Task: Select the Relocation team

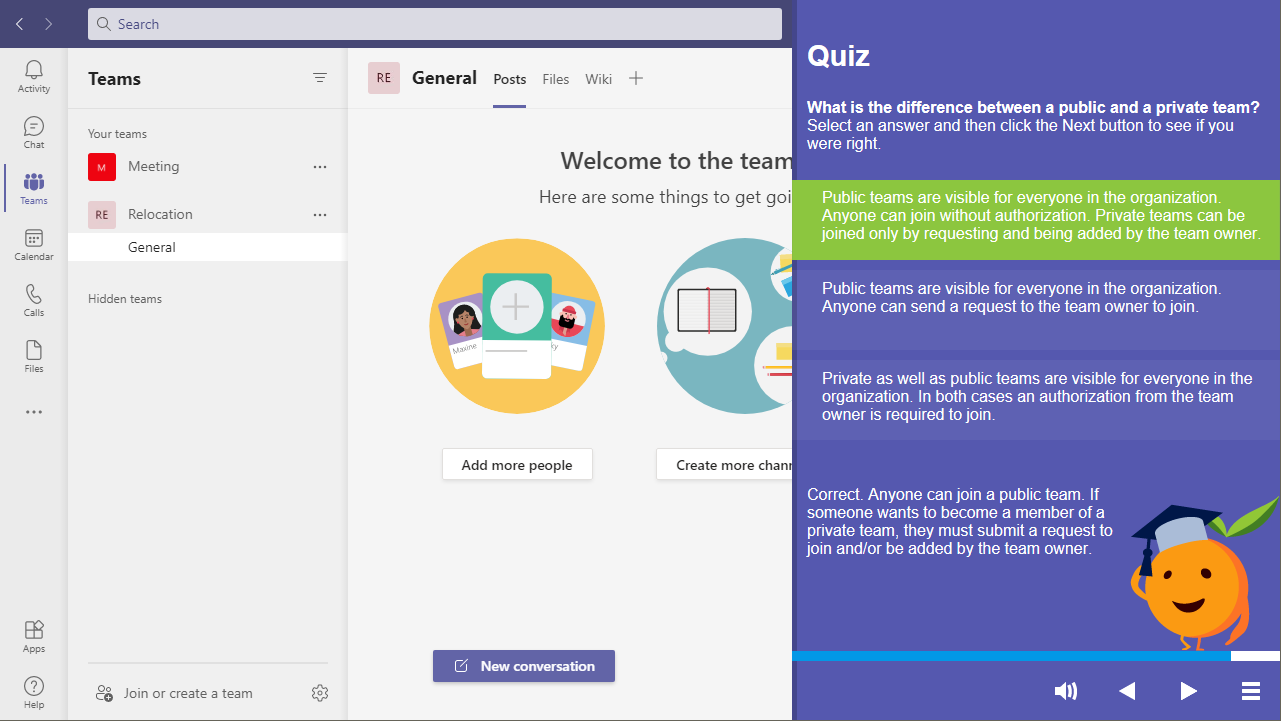Action: pos(208,214)
